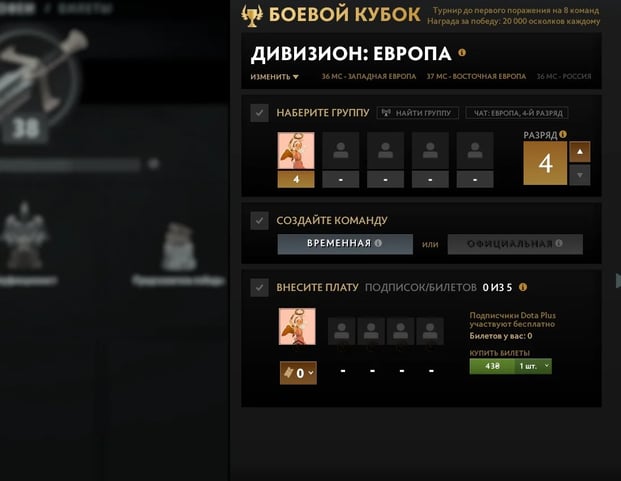
Task: Buy tickets with green 438 button
Action: pyautogui.click(x=492, y=366)
